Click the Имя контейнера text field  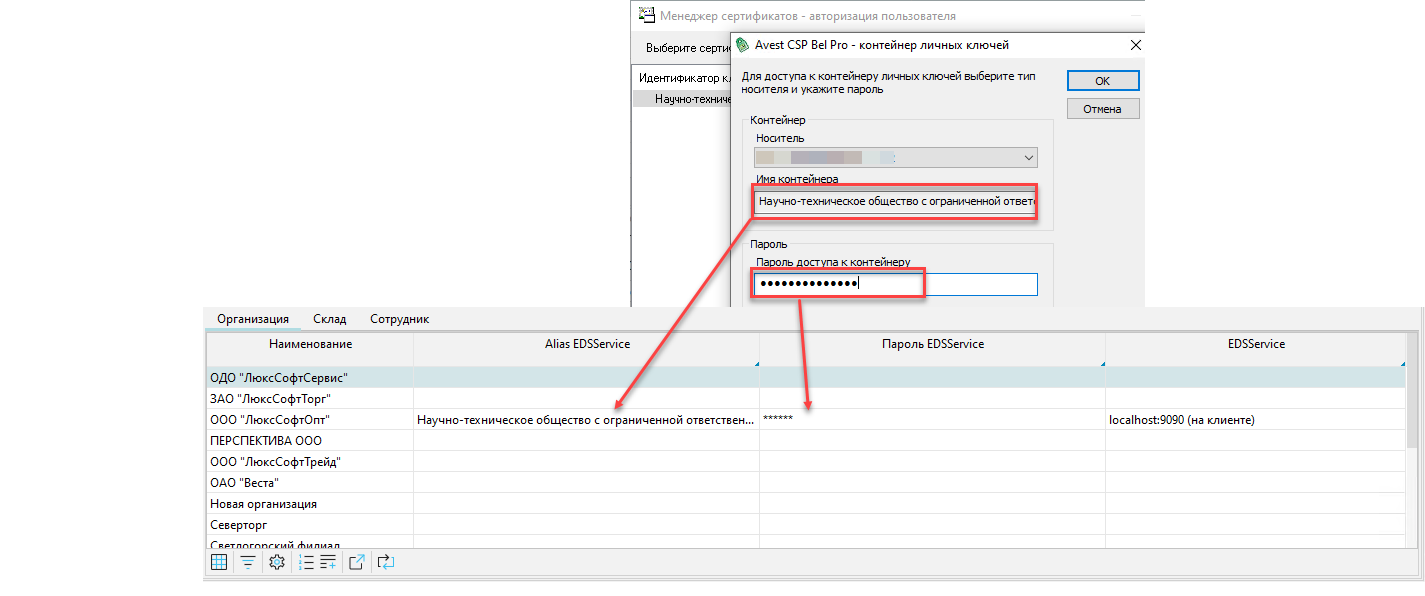point(895,201)
